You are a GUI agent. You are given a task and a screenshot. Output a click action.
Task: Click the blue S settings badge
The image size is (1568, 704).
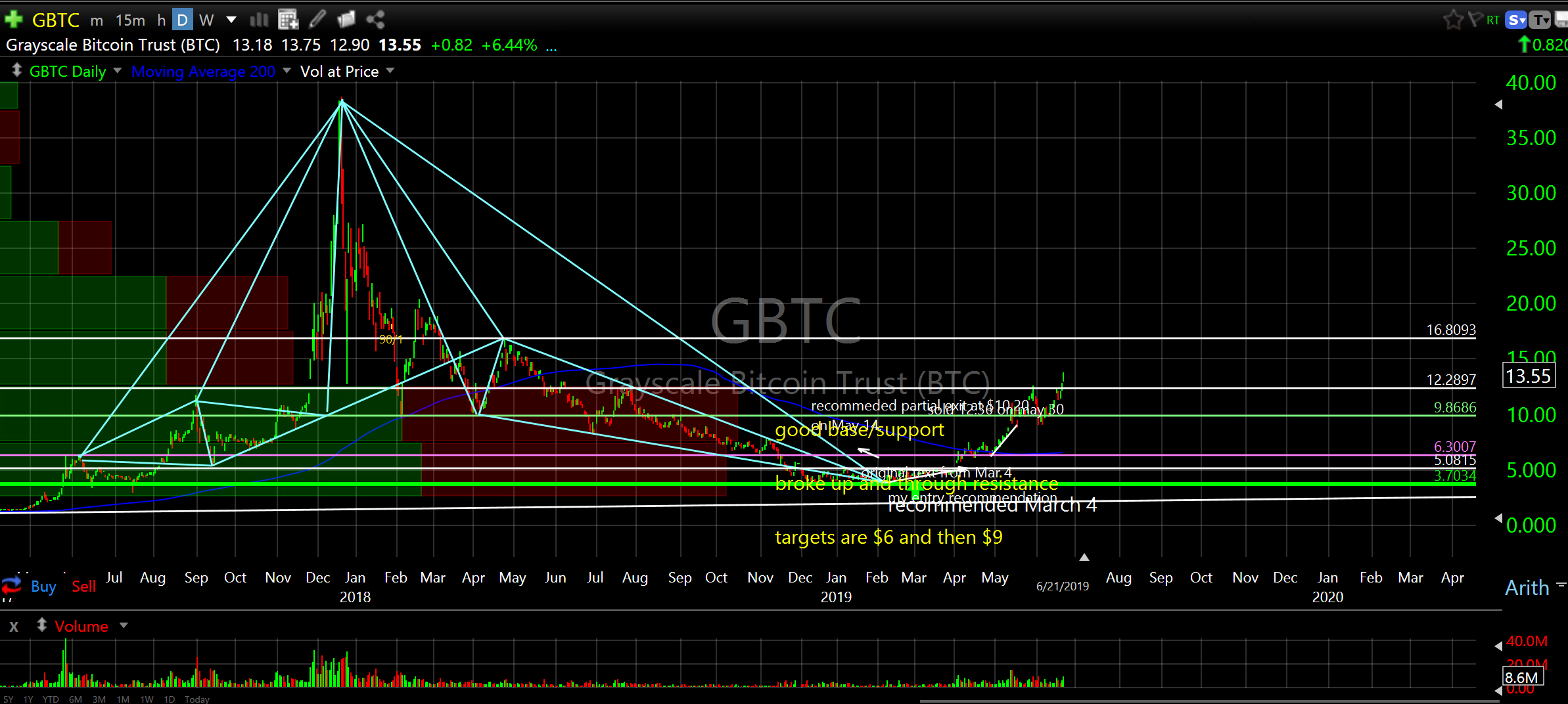pos(1516,20)
